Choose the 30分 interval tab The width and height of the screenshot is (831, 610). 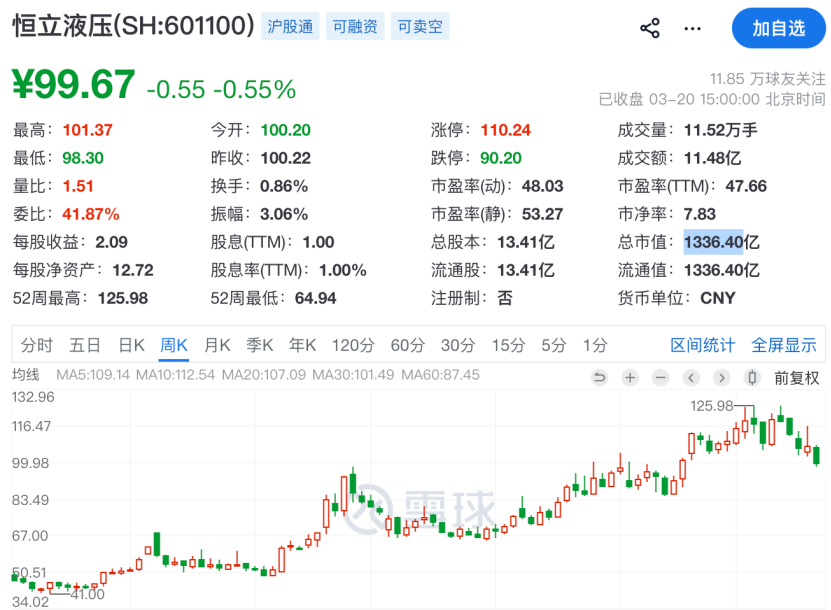pyautogui.click(x=458, y=346)
